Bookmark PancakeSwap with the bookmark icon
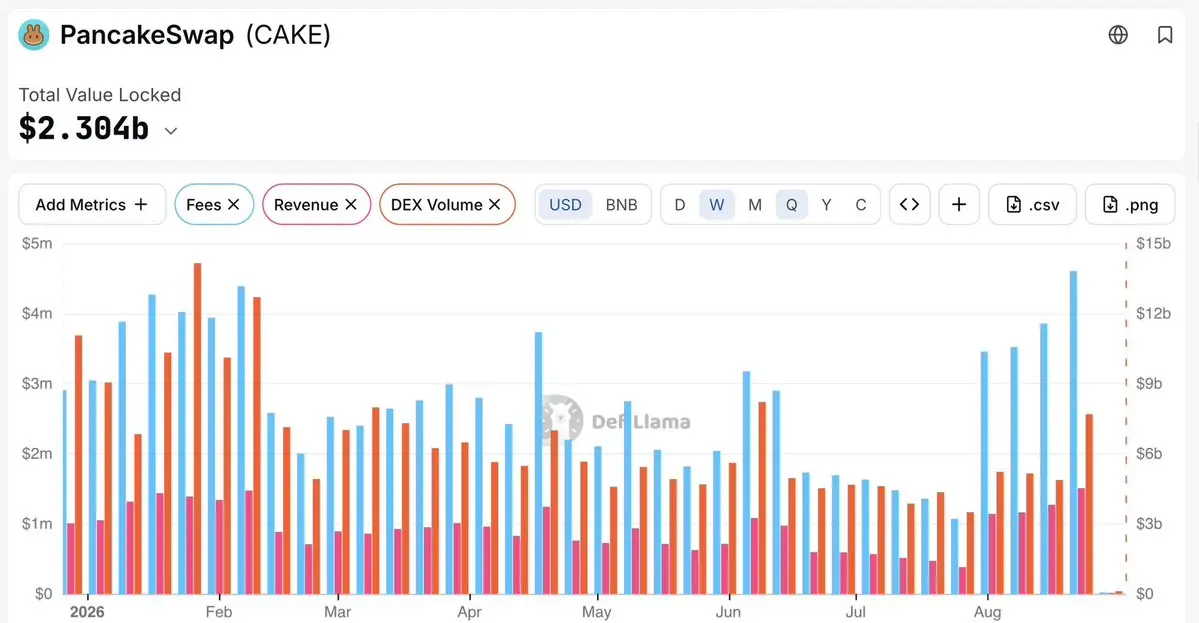The height and width of the screenshot is (623, 1199). [1165, 35]
